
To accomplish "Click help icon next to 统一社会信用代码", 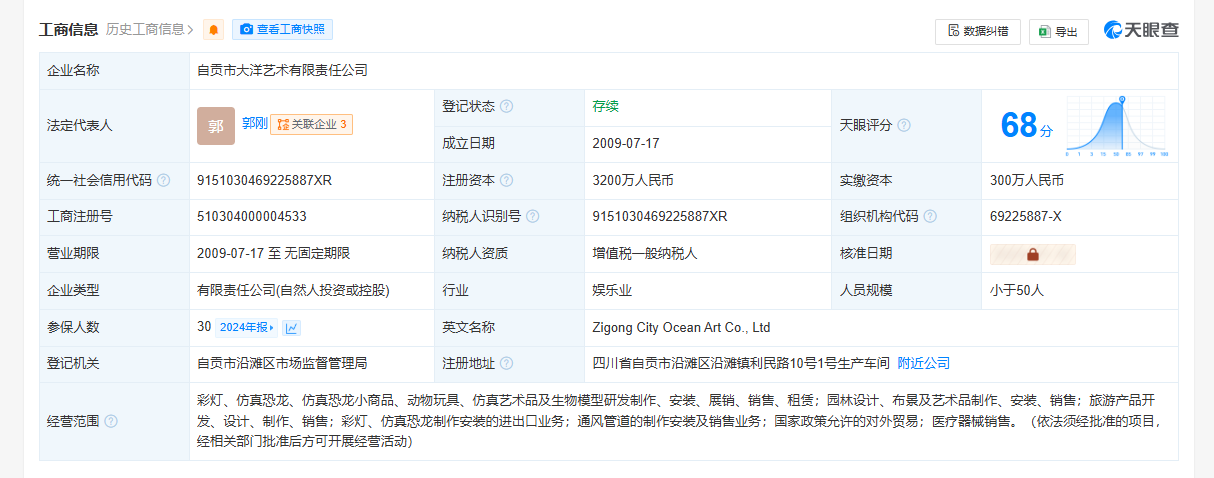I will 163,181.
